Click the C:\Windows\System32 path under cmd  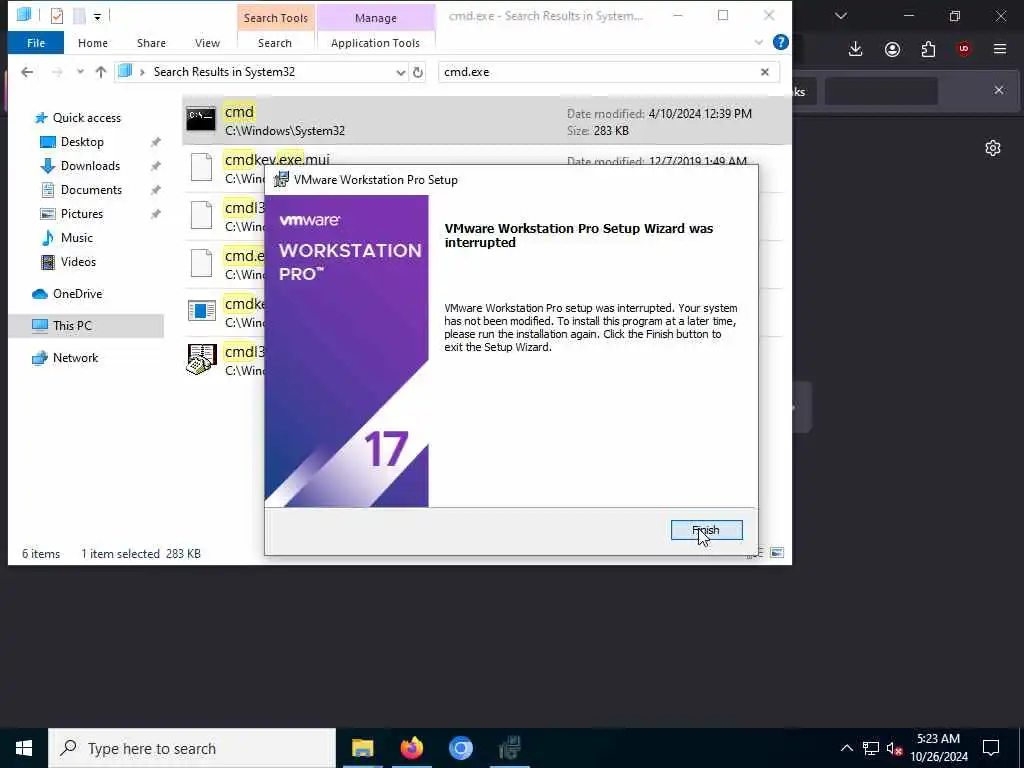285,131
